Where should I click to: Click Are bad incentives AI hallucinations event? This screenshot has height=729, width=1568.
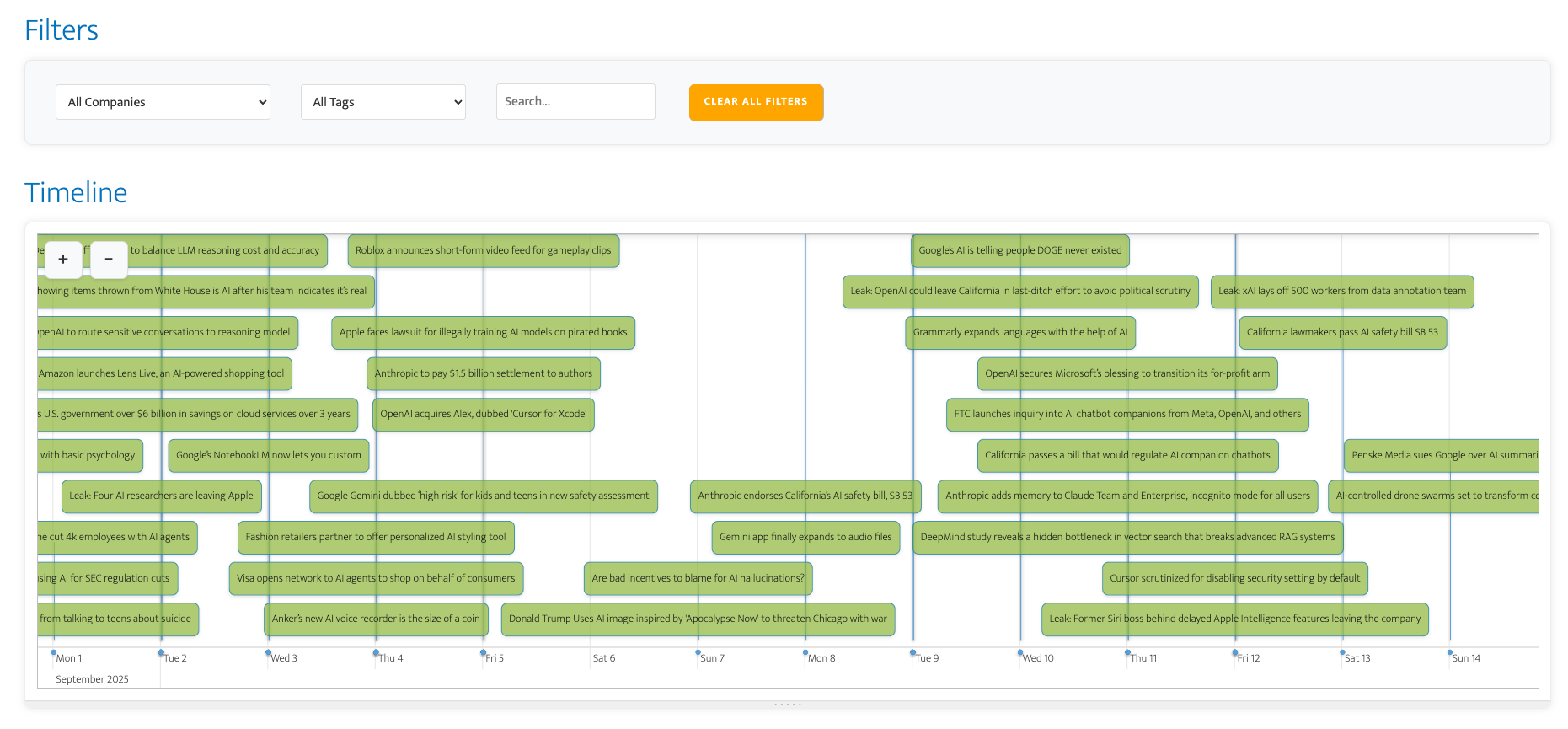pyautogui.click(x=698, y=579)
